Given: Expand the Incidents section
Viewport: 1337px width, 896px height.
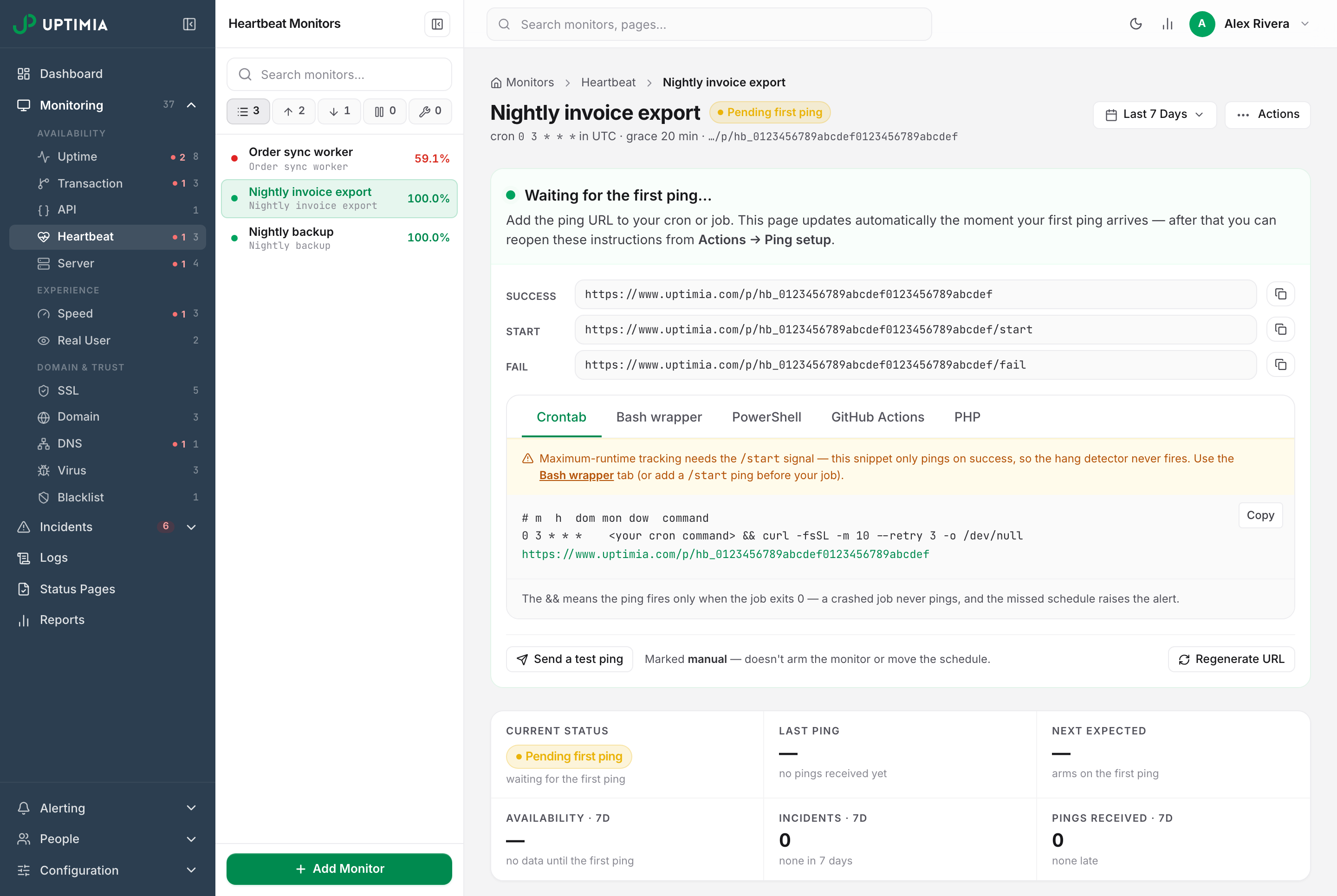Looking at the screenshot, I should [191, 527].
